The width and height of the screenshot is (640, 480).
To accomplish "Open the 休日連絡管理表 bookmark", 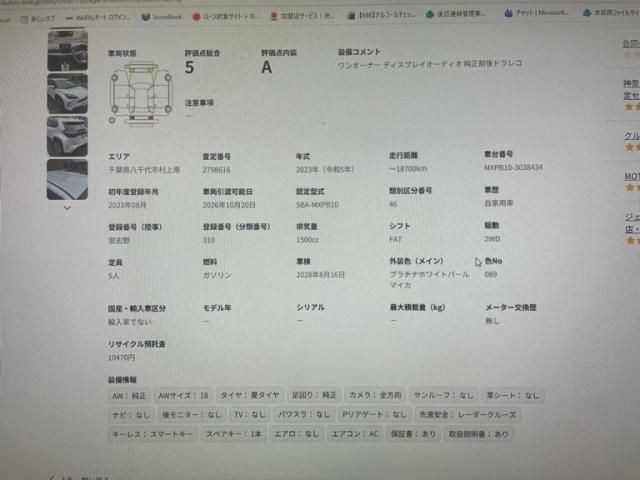I will pos(456,14).
